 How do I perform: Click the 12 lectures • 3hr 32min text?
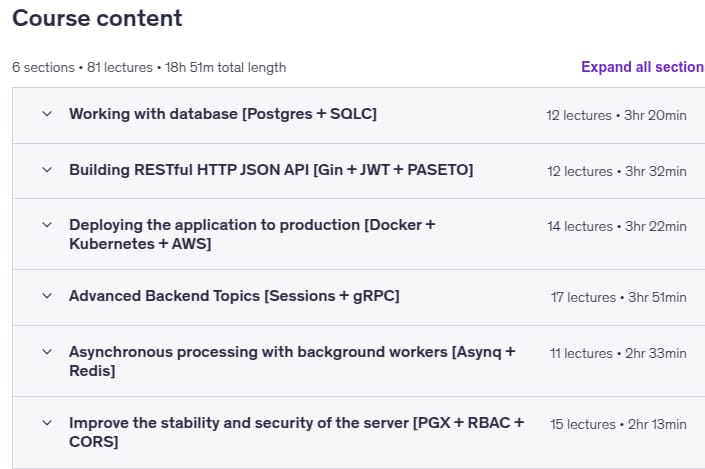617,171
